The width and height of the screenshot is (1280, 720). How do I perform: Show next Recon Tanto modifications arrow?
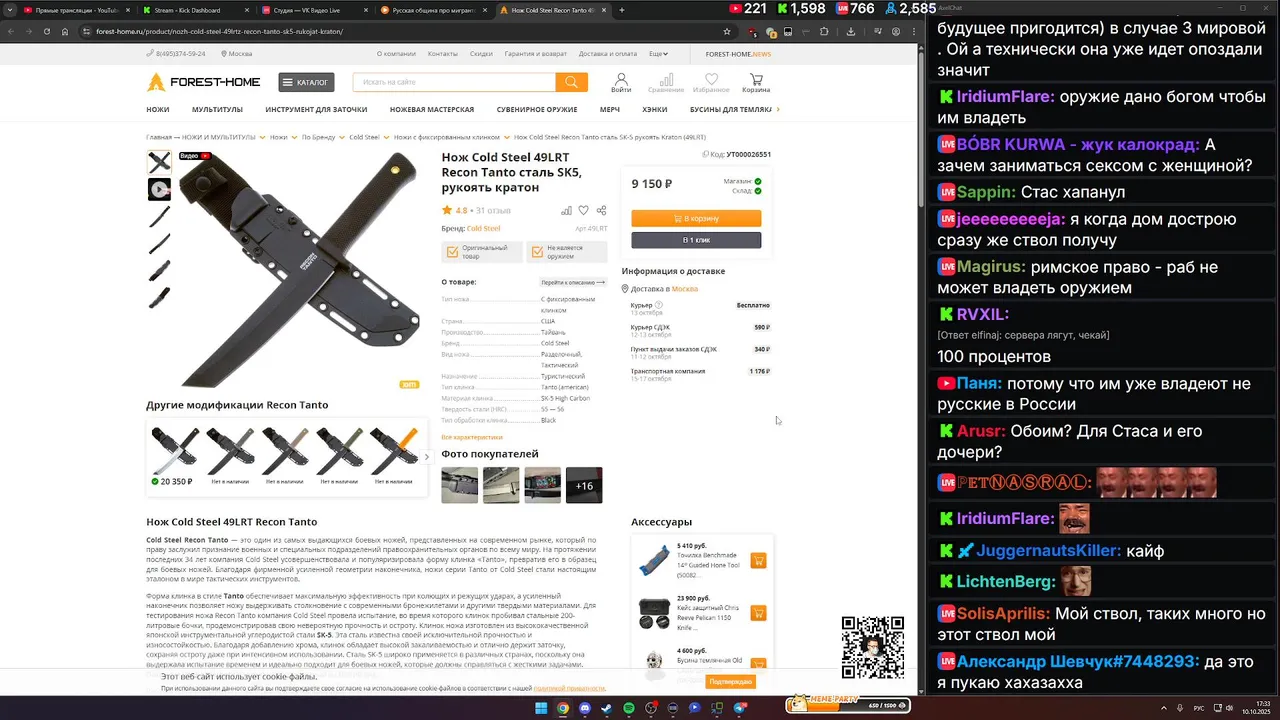click(427, 457)
